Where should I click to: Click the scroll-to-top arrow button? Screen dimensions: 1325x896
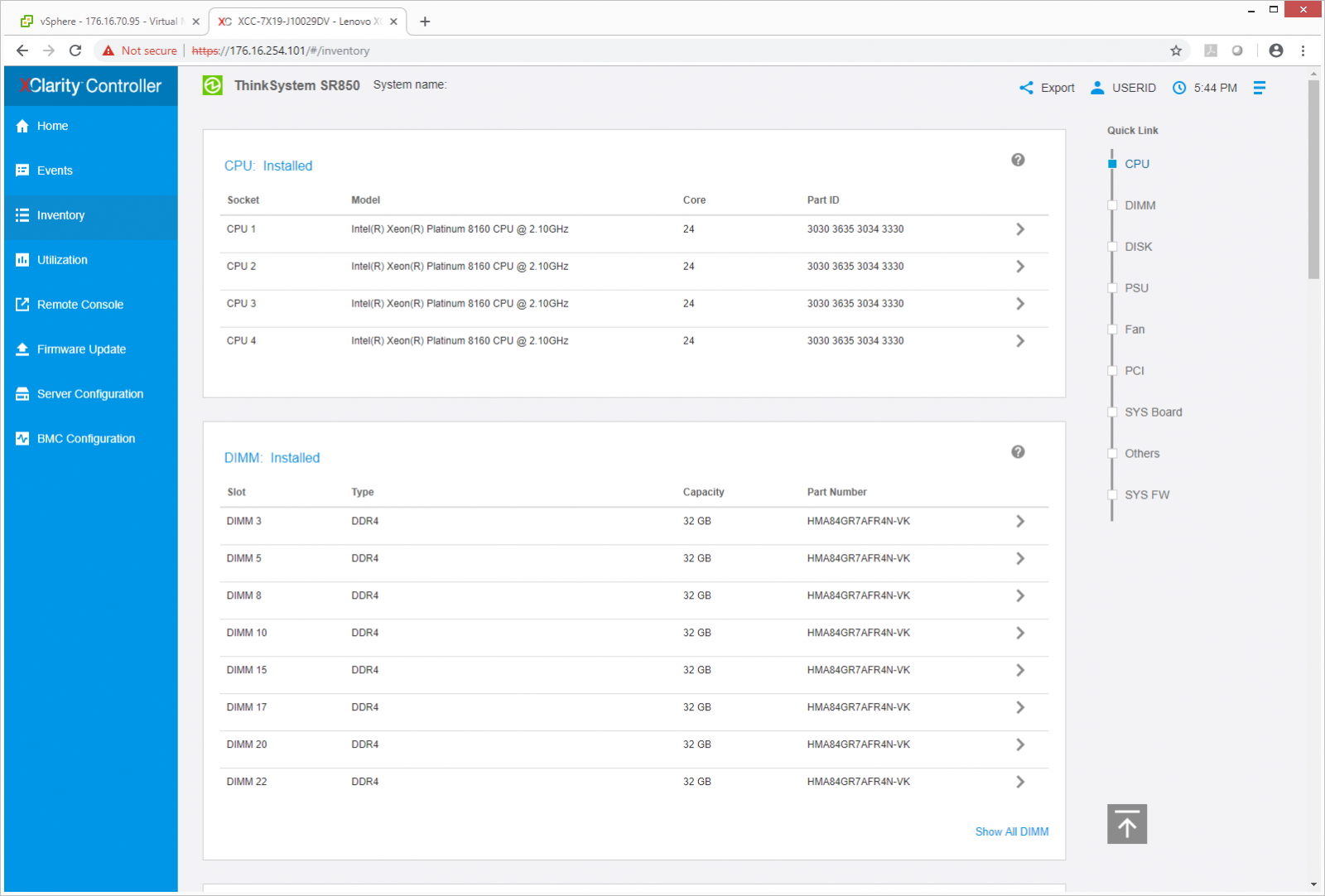1126,824
